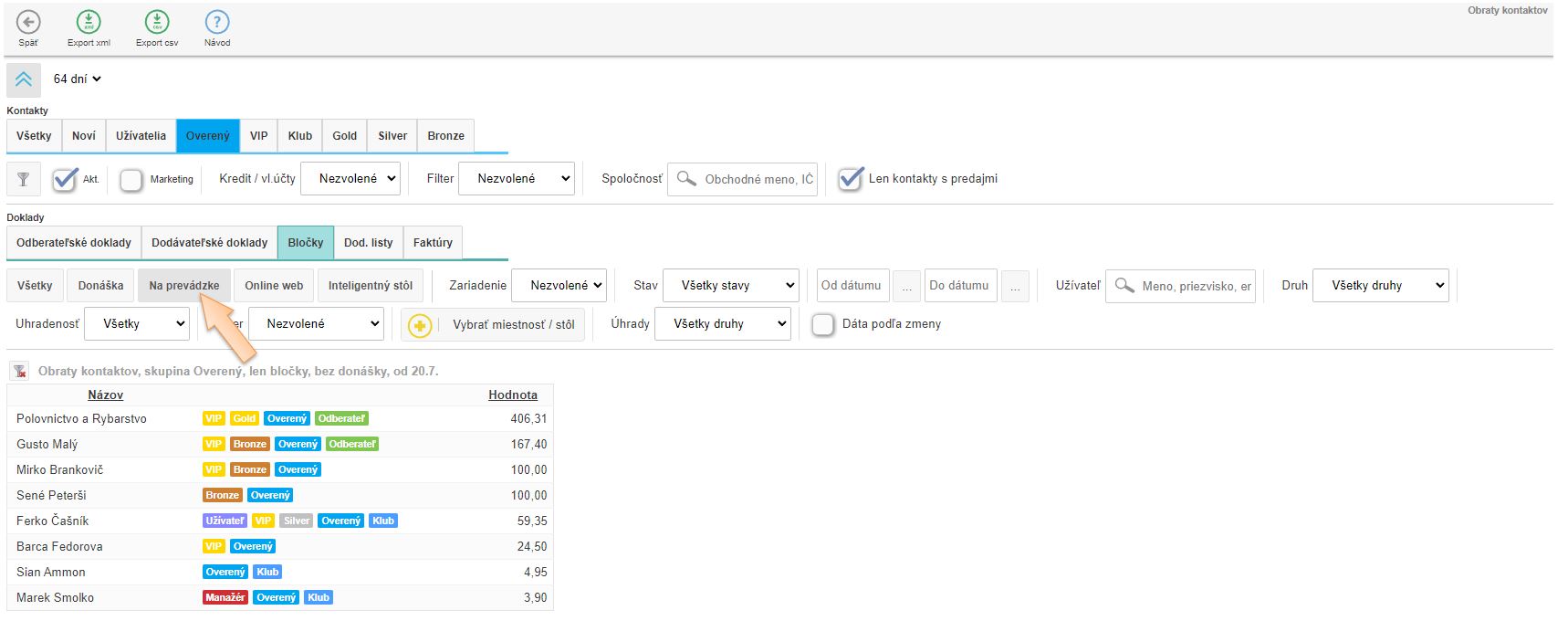Screen dimensions: 1568x621
Task: Collapse filters with the double chevron icon
Action: [x=24, y=79]
